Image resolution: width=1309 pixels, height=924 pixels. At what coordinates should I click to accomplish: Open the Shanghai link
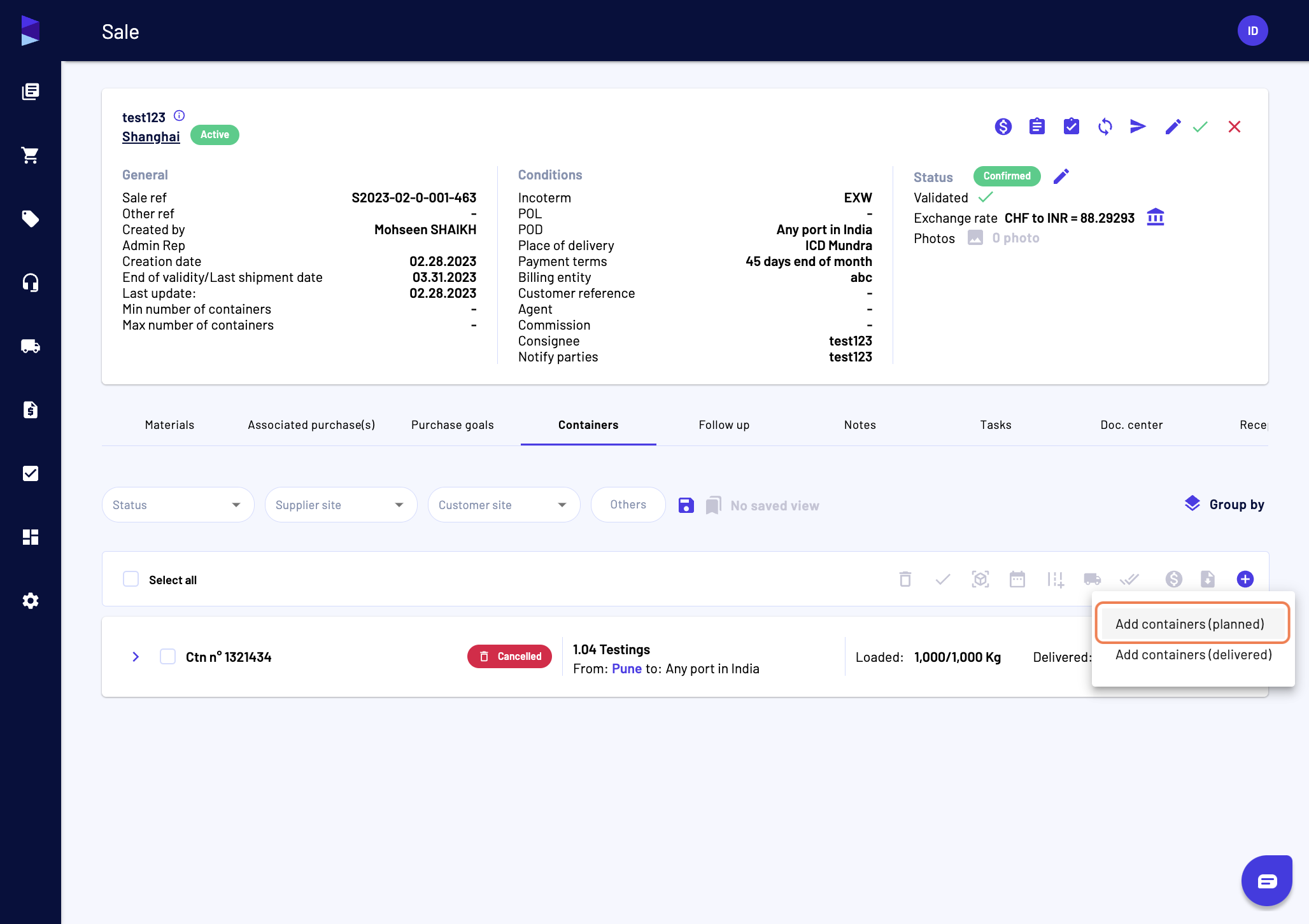point(151,137)
